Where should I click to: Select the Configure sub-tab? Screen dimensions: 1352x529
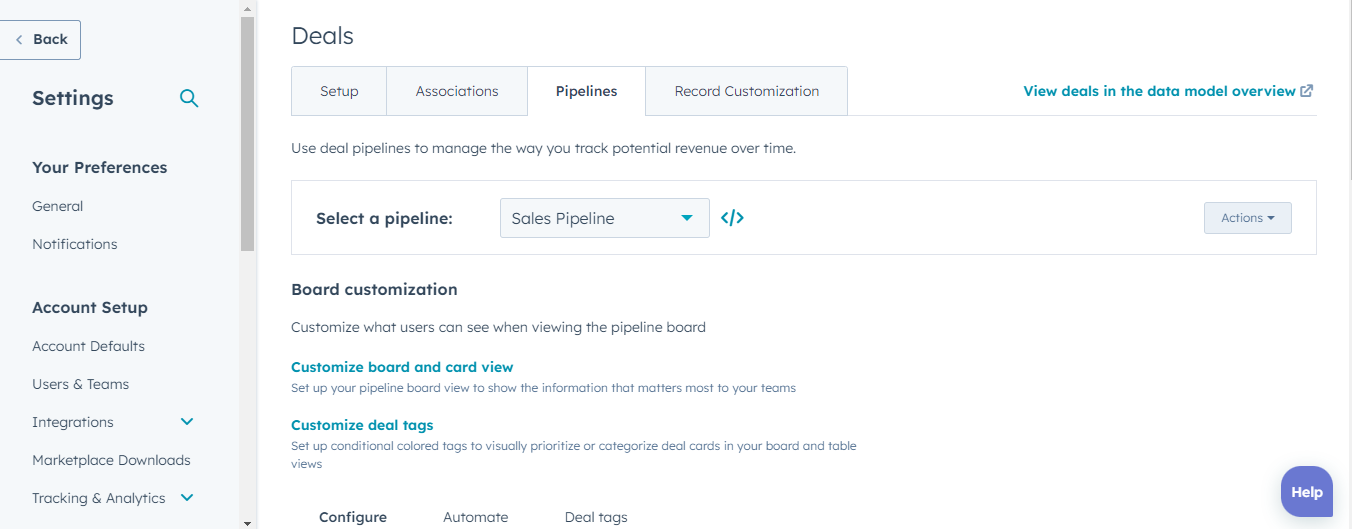click(x=353, y=517)
